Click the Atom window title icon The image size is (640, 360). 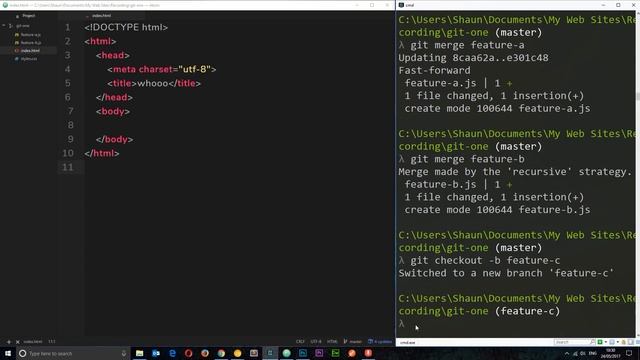pos(5,5)
